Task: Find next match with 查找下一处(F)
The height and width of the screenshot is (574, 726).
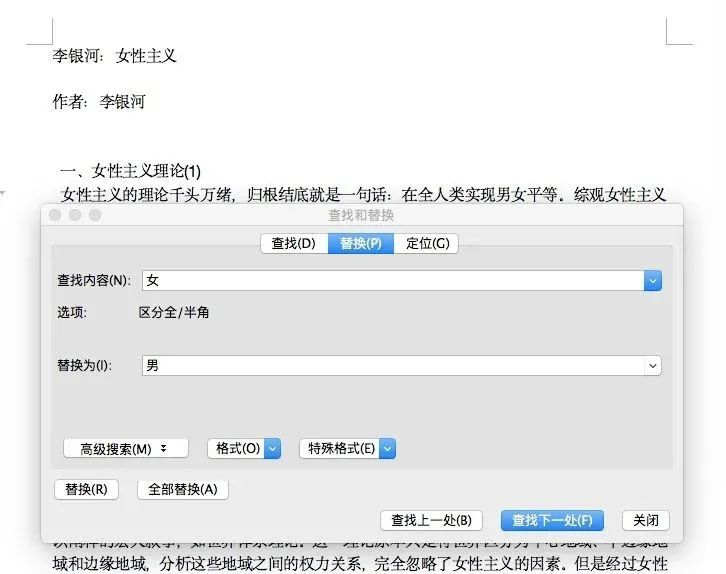Action: tap(552, 520)
